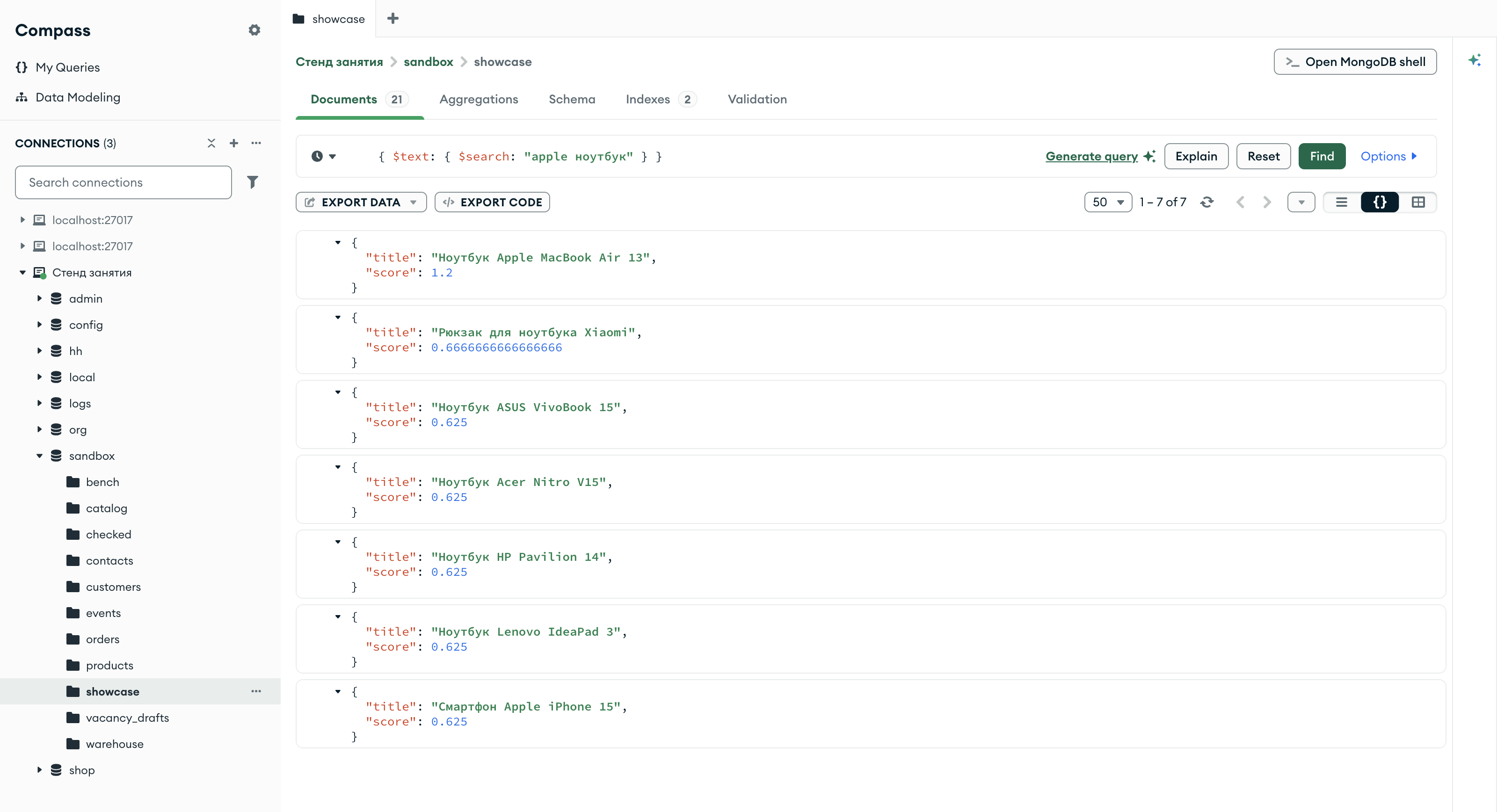Switch to JSON view
Screen dimensions: 1497x812
[x=1380, y=202]
